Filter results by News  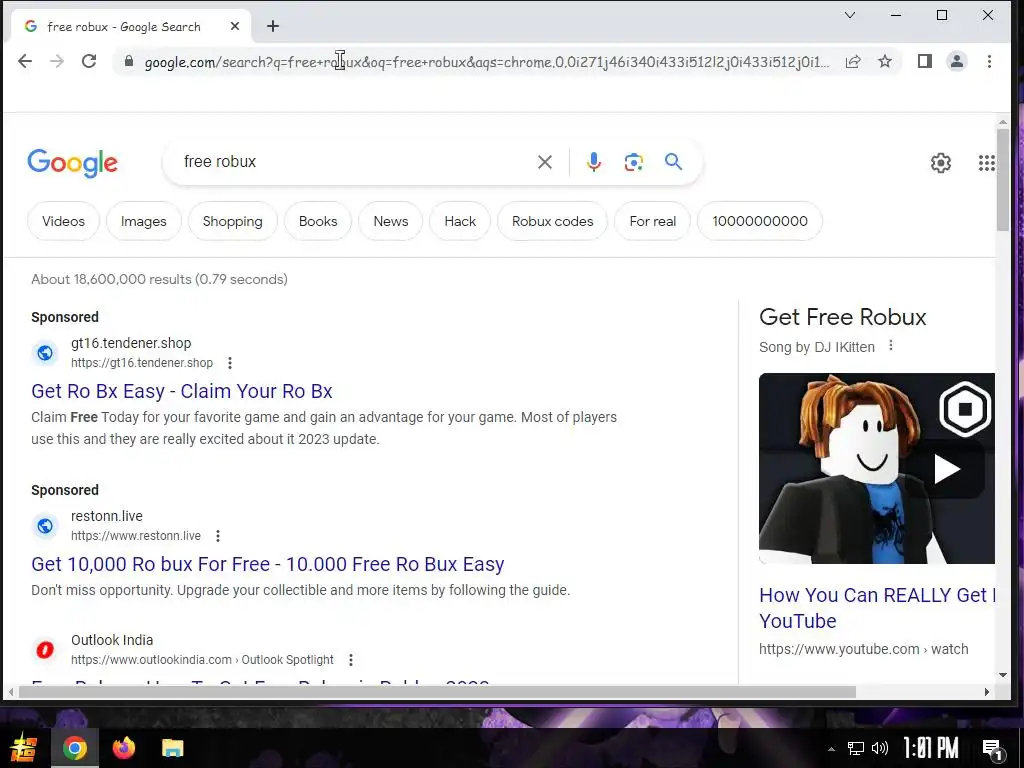[x=391, y=221]
